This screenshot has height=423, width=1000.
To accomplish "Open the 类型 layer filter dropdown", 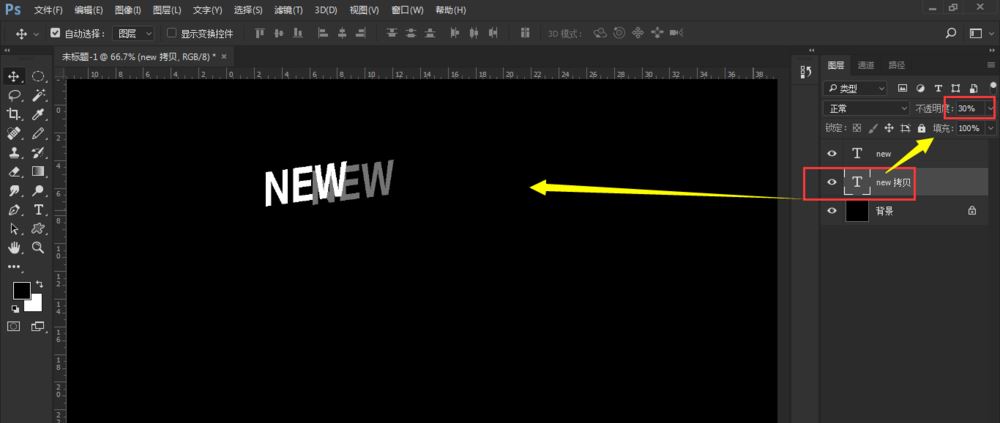I will (855, 88).
